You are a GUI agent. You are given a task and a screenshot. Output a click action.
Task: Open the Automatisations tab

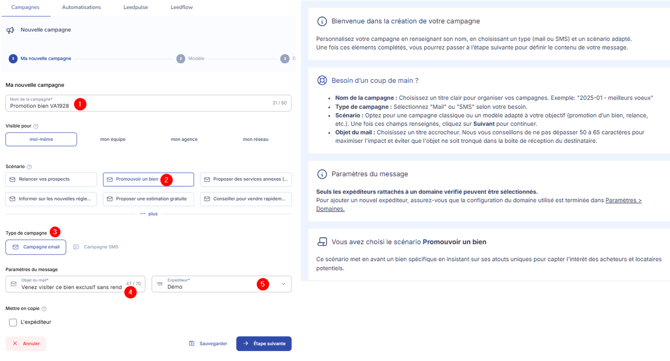click(81, 7)
